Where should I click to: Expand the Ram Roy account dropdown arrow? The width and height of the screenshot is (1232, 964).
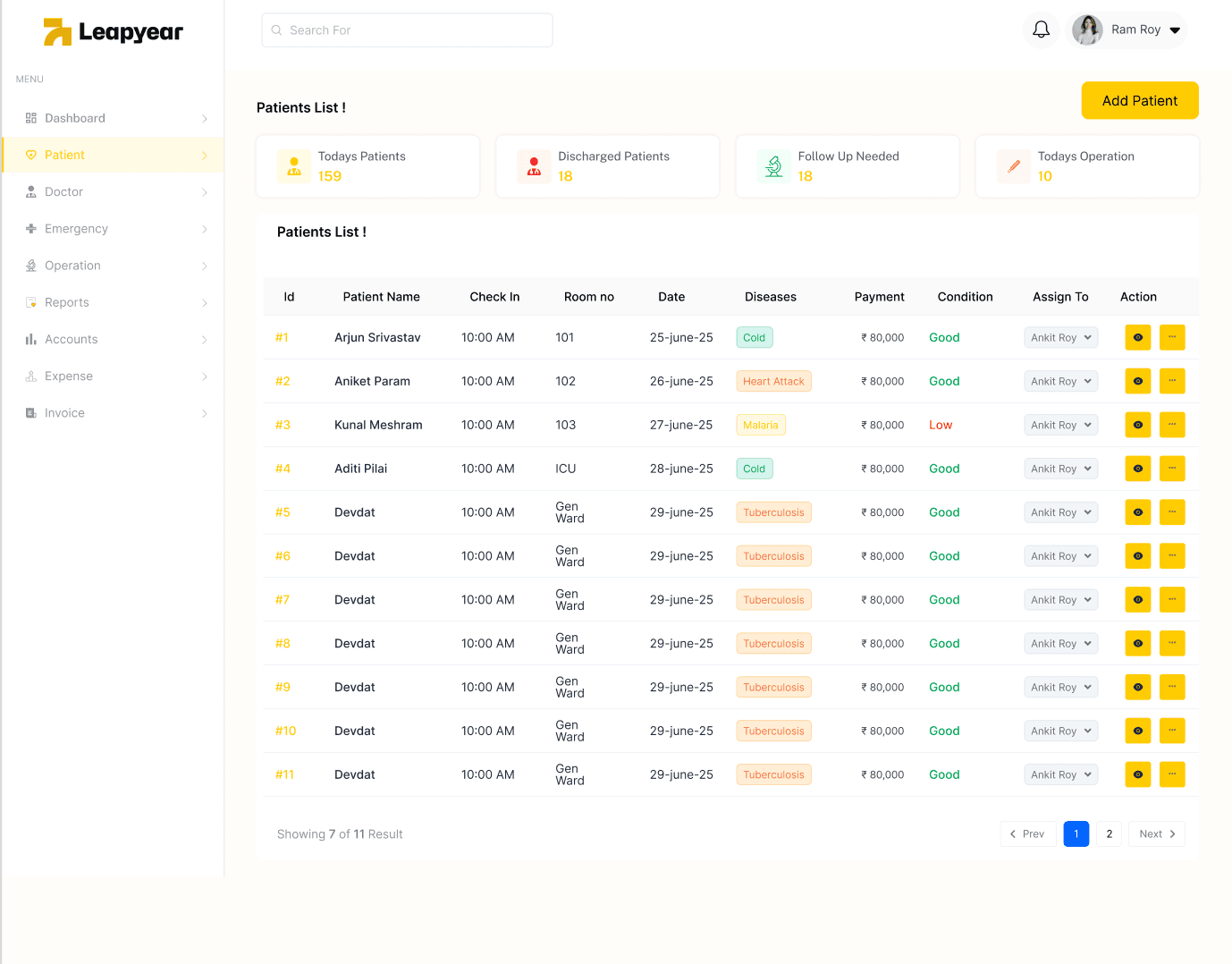[1175, 30]
